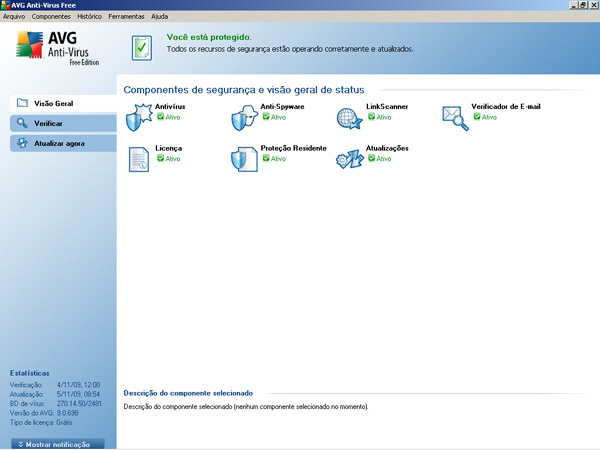This screenshot has width=600, height=450.
Task: Select the Antivírus component label
Action: 170,106
